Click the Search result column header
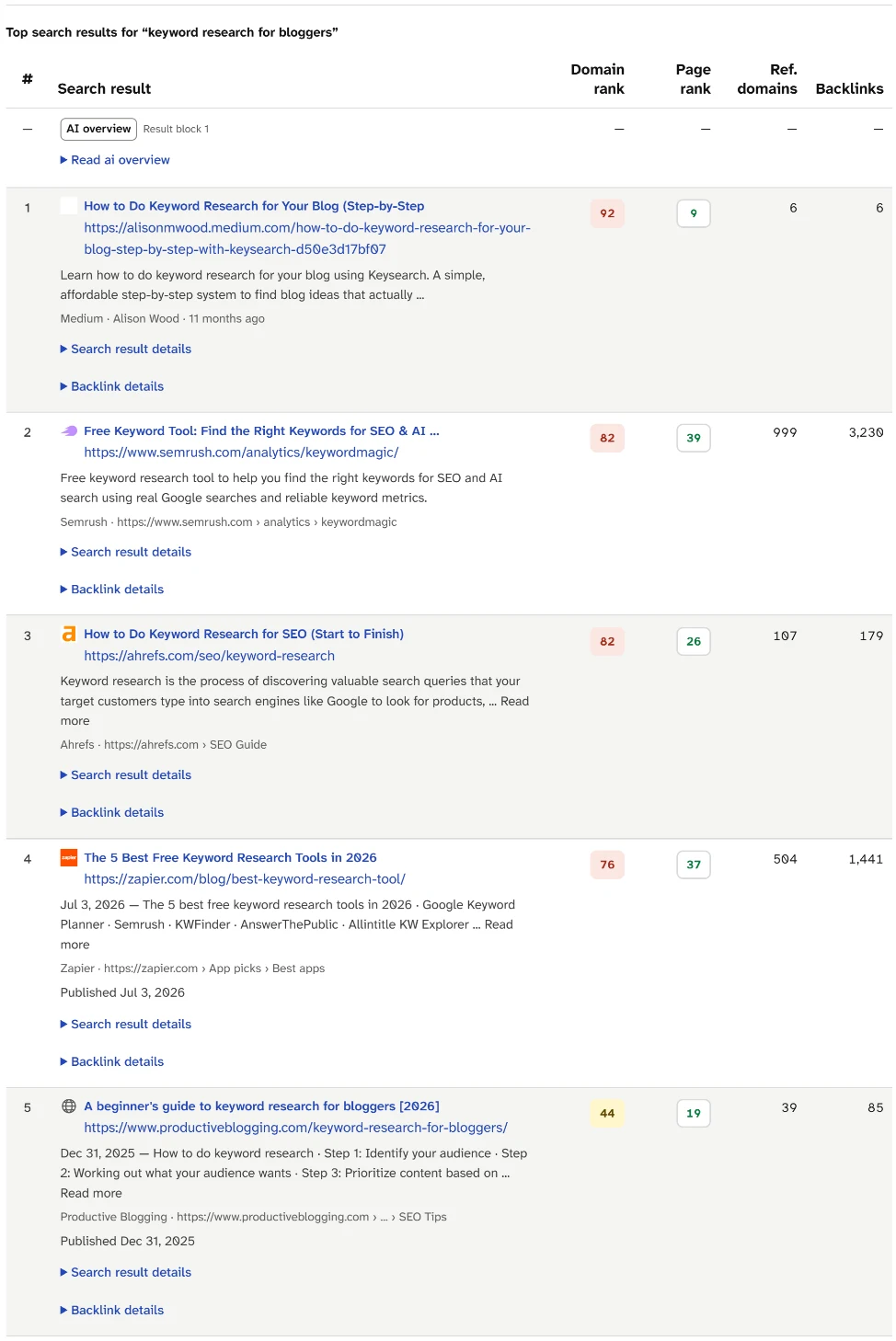This screenshot has height=1341, width=896. pos(104,89)
